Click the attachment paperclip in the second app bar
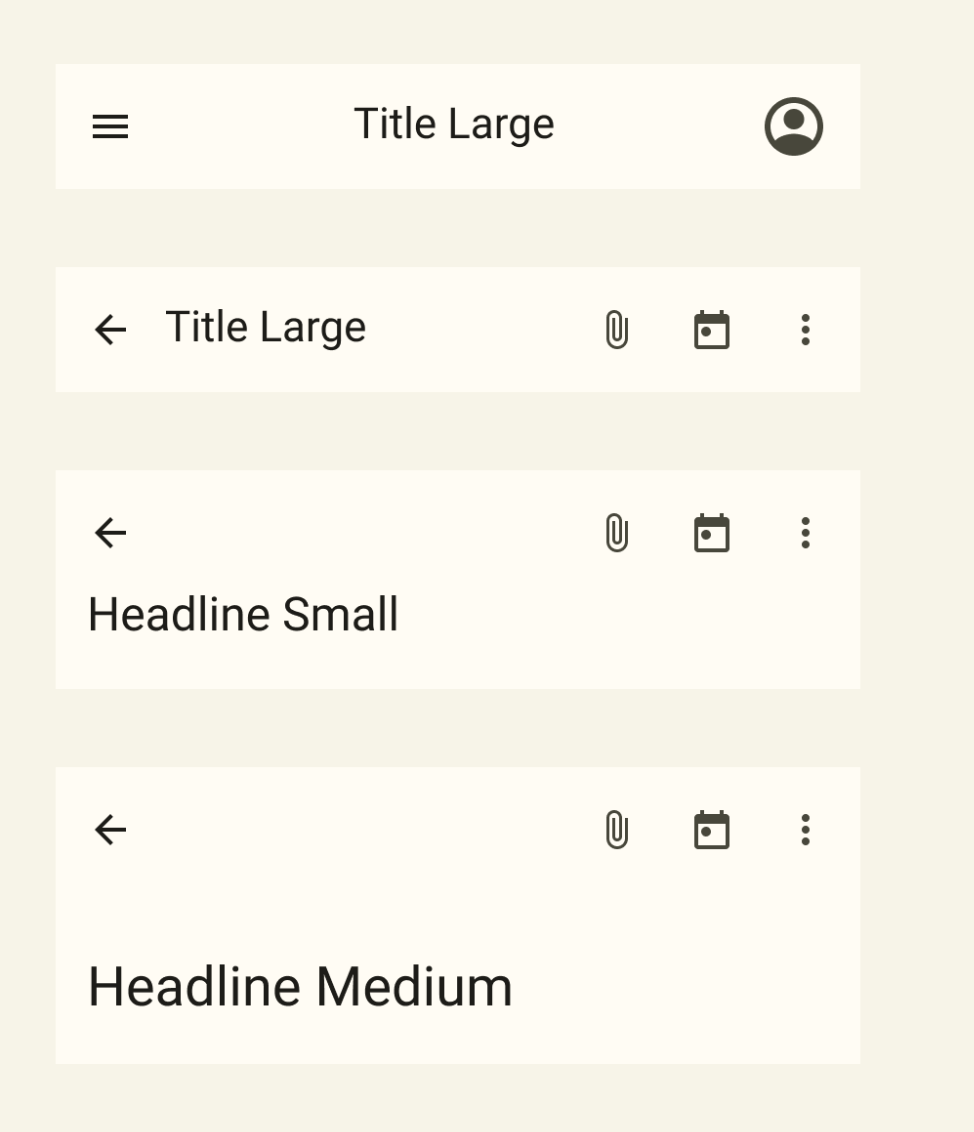Image resolution: width=974 pixels, height=1132 pixels. coord(617,330)
